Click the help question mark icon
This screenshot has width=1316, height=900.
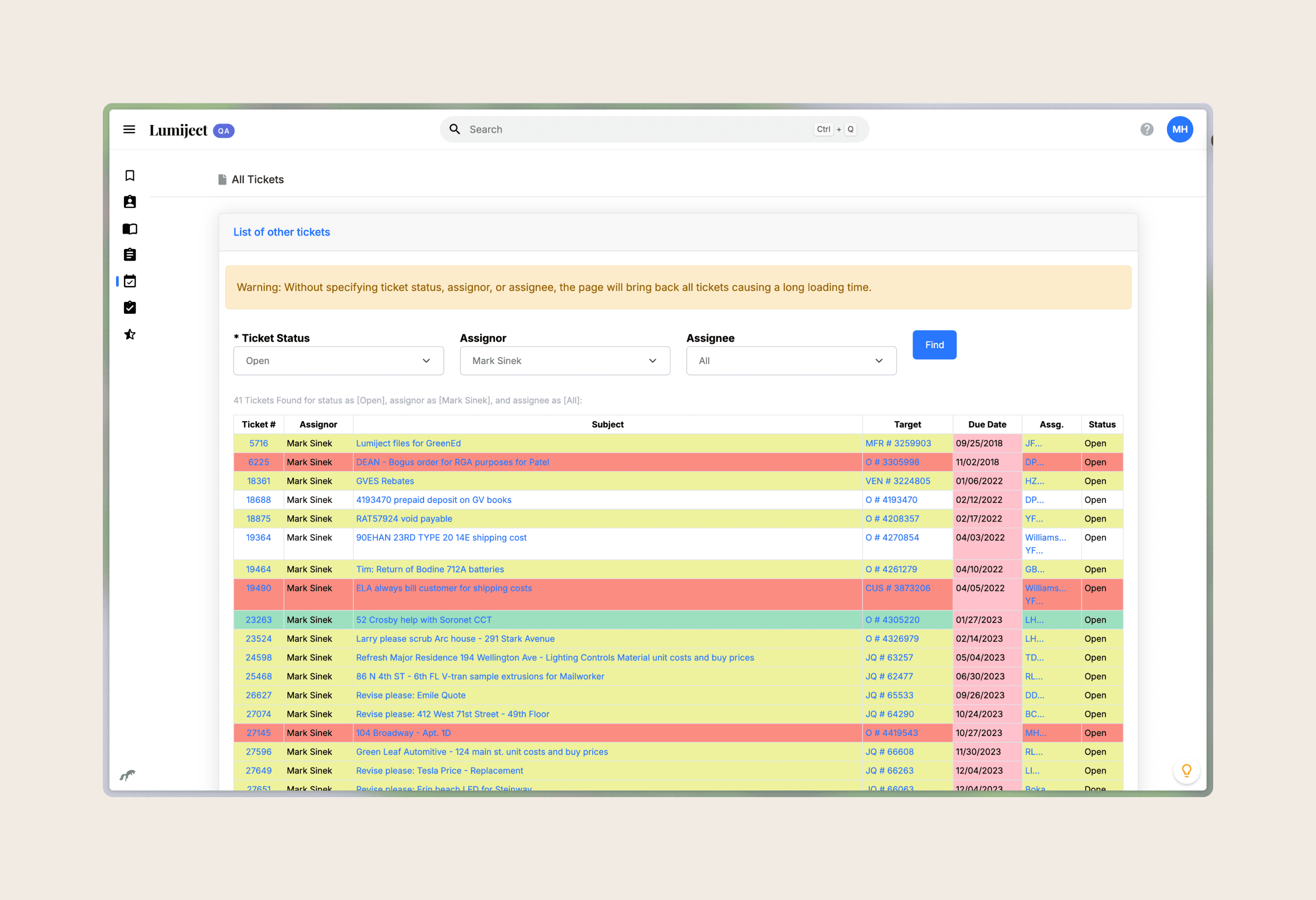pyautogui.click(x=1147, y=130)
